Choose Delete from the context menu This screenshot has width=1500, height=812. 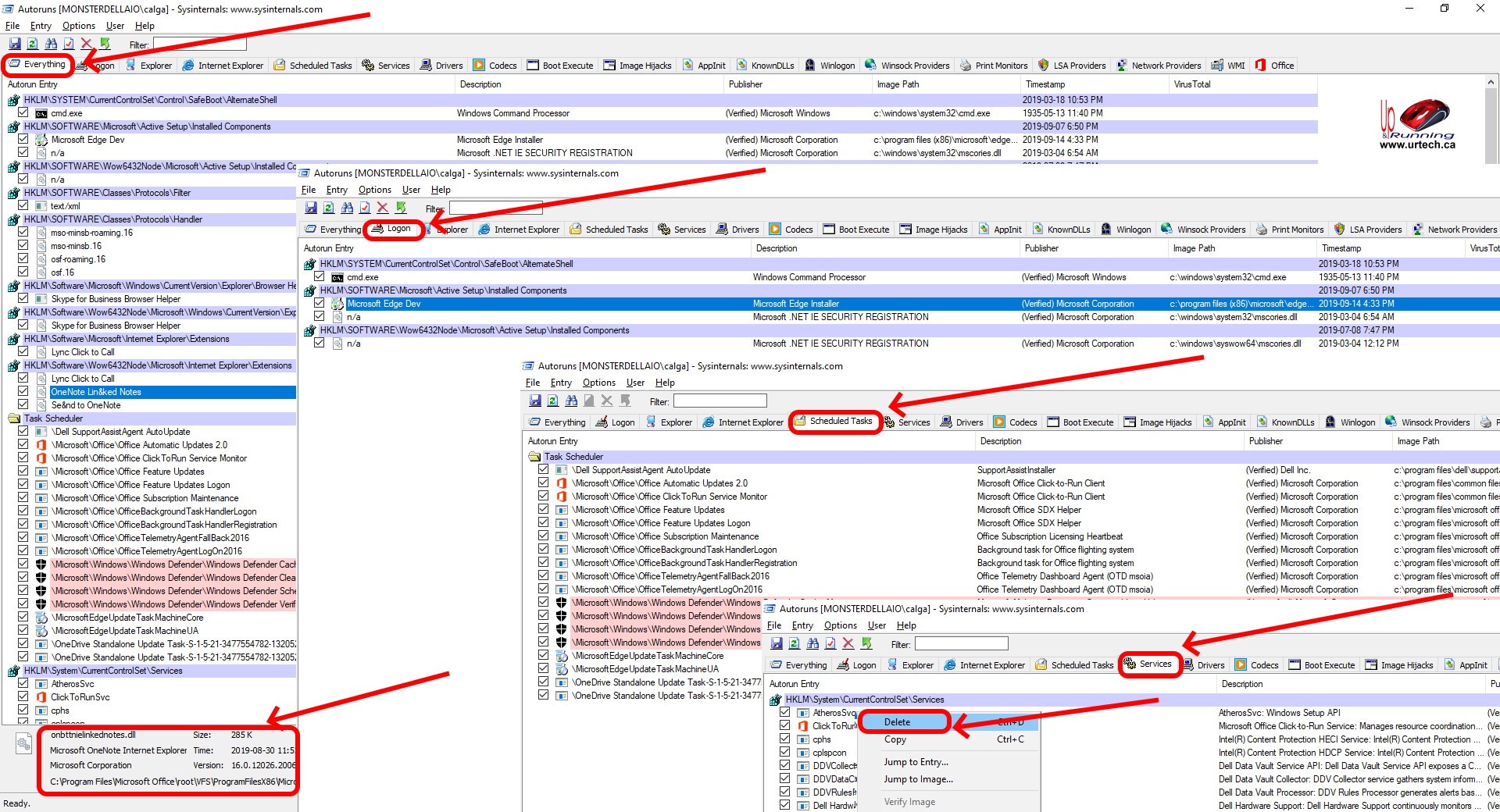click(897, 722)
